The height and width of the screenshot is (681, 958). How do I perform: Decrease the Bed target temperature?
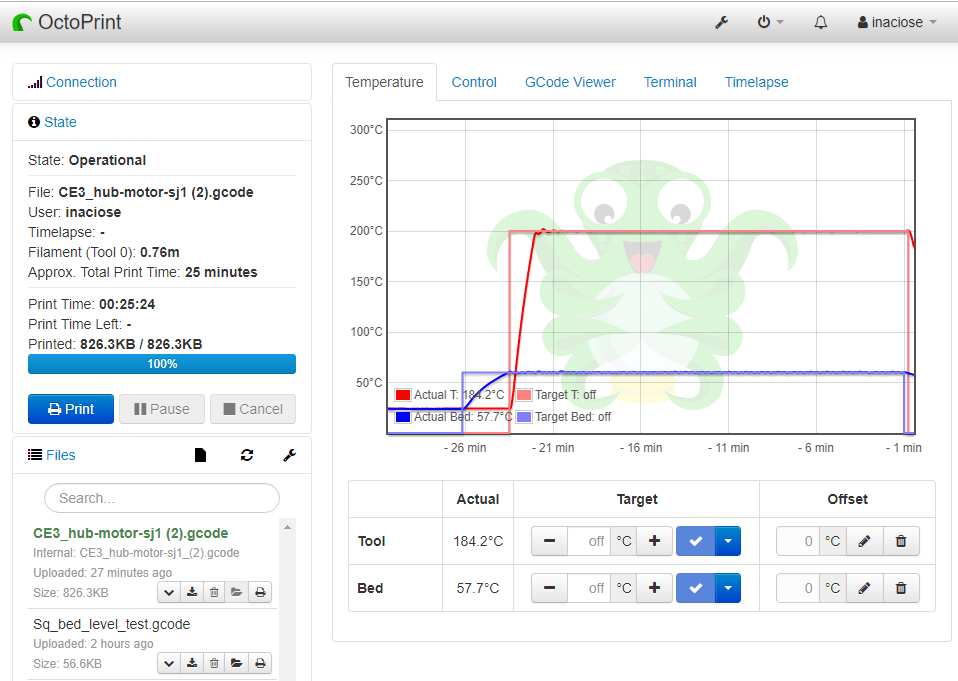(x=549, y=588)
